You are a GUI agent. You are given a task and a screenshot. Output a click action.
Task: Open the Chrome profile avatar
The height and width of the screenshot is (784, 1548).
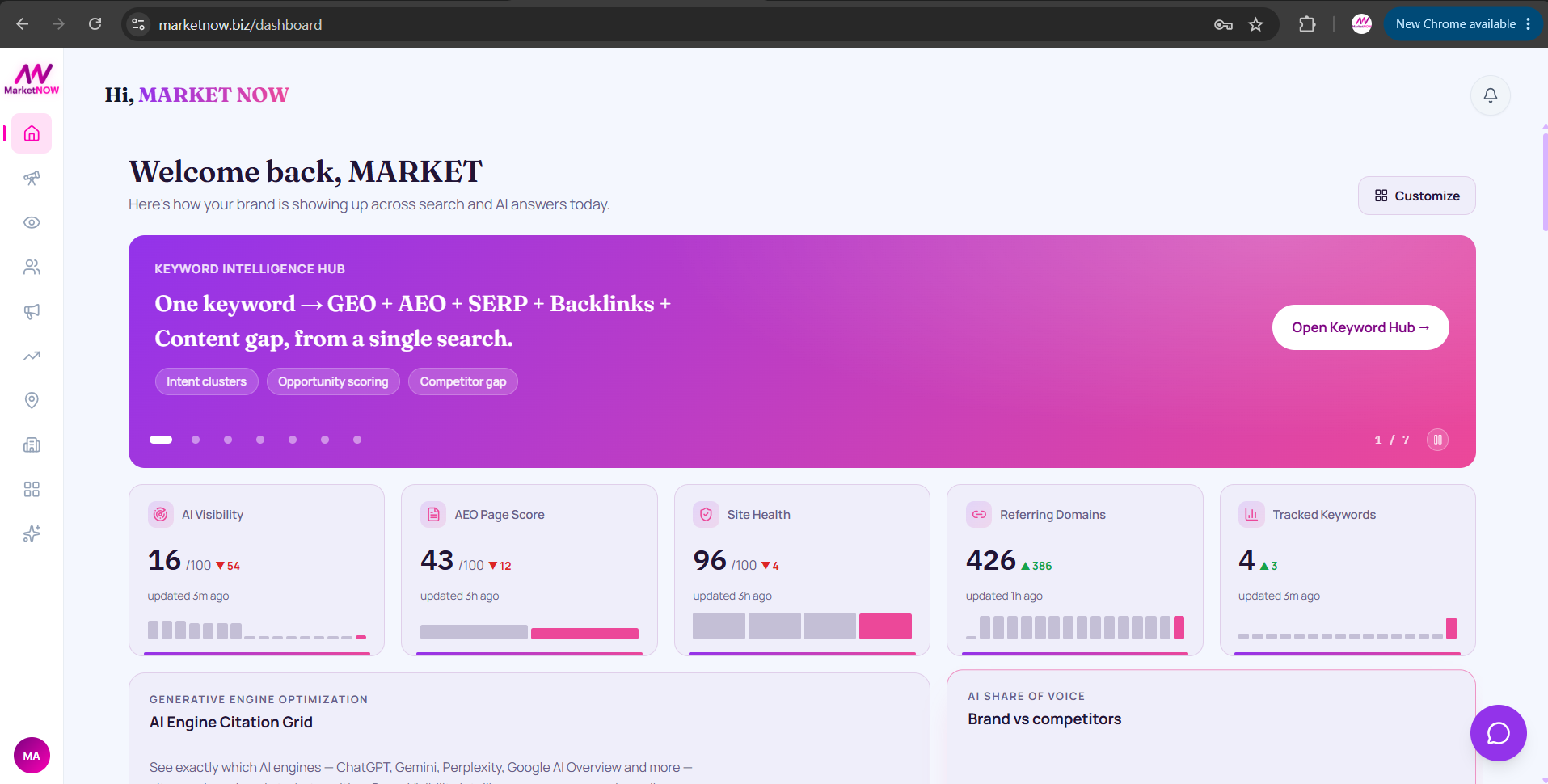pos(1361,24)
